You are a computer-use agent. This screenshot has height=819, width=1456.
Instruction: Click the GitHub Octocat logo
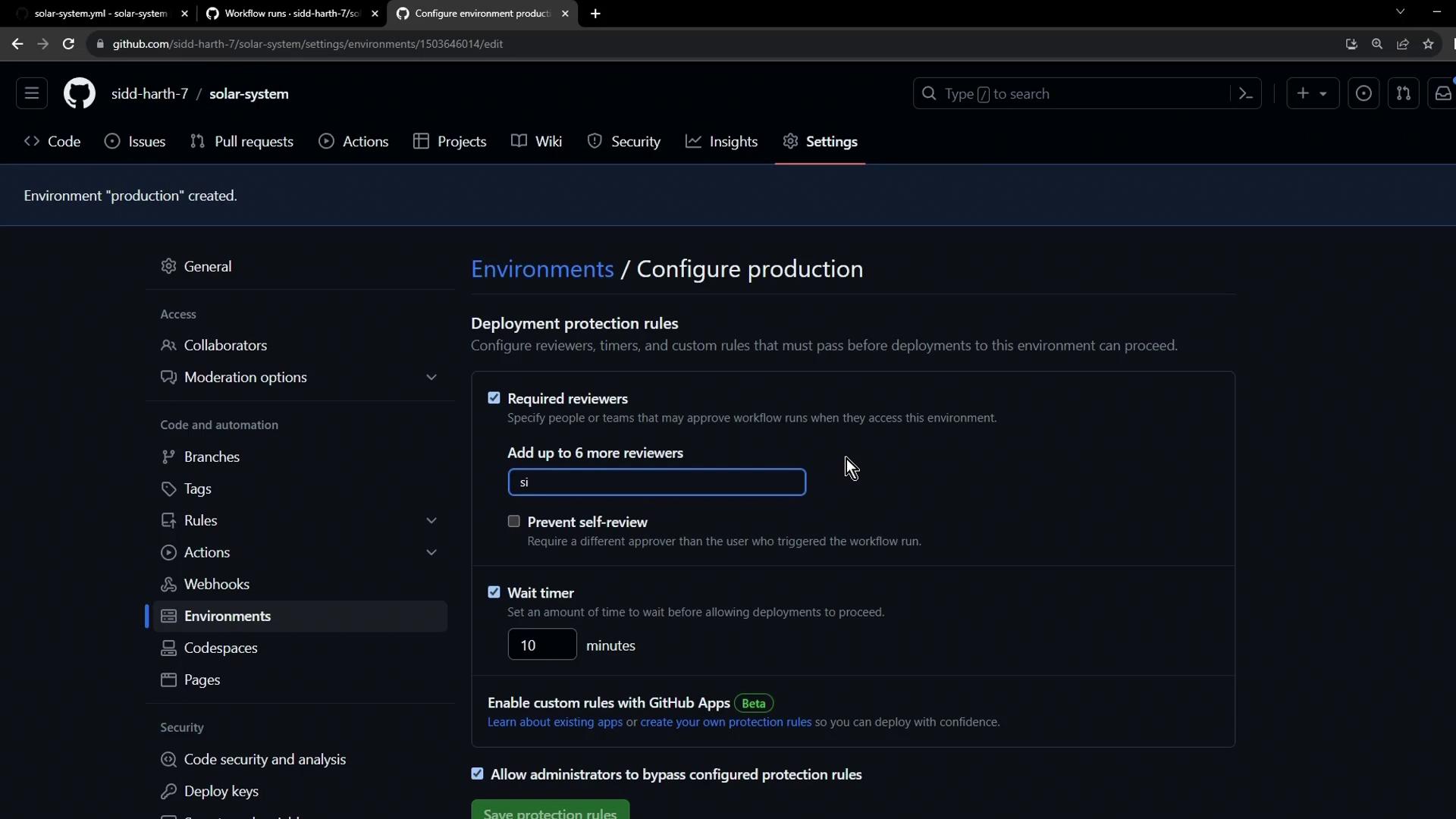79,94
